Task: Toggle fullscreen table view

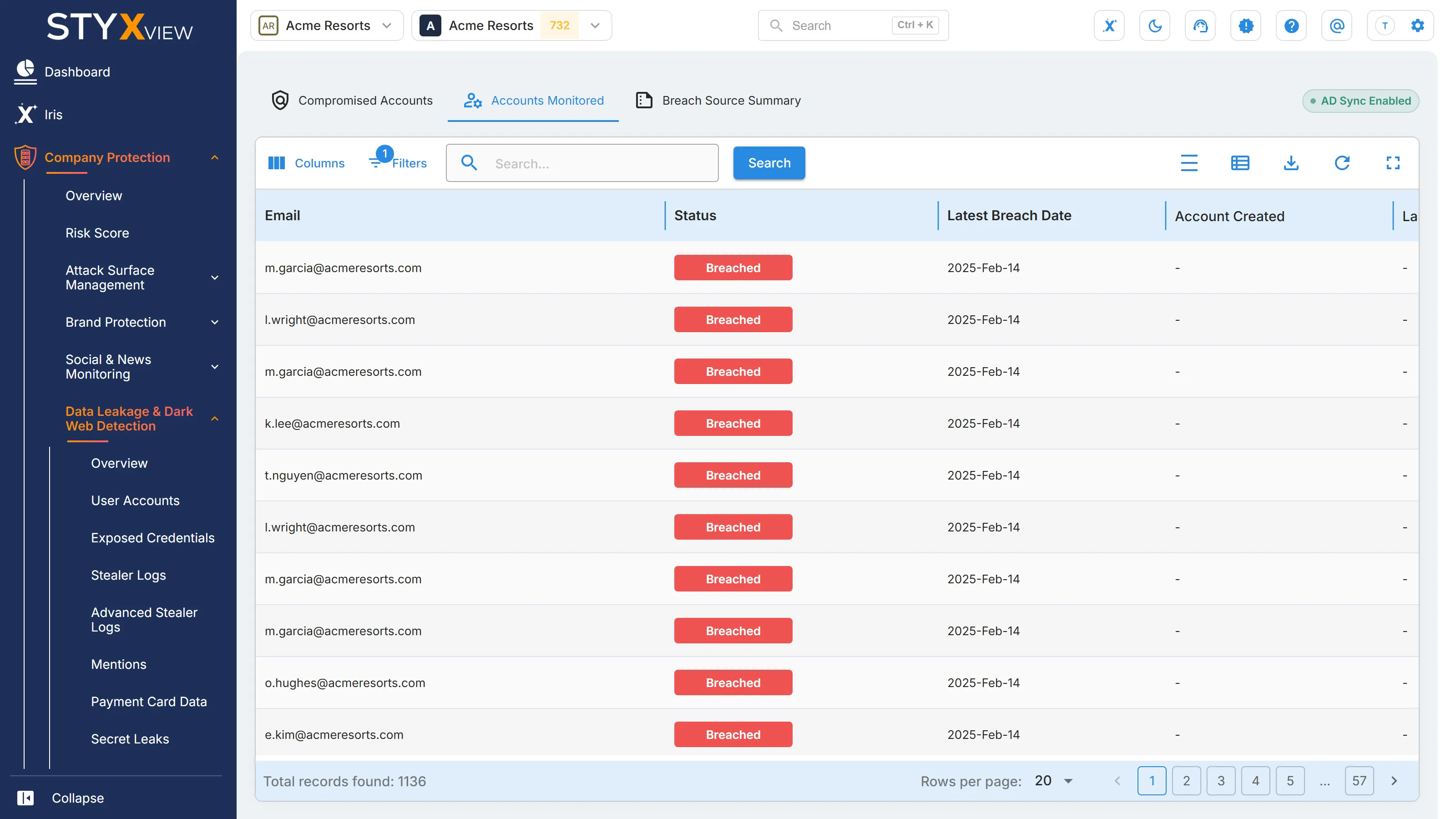Action: point(1393,163)
